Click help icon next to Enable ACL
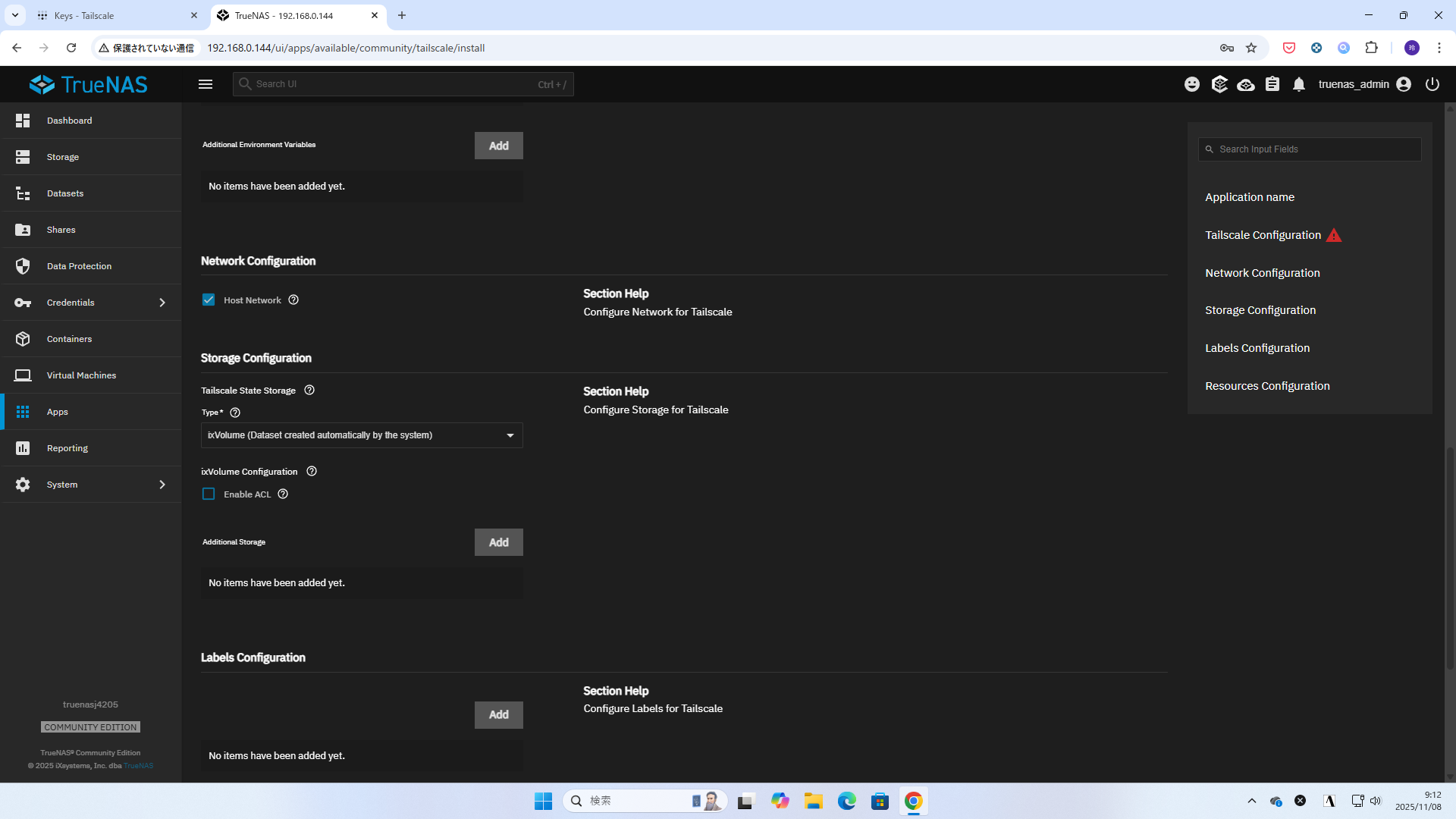The height and width of the screenshot is (819, 1456). [x=283, y=494]
